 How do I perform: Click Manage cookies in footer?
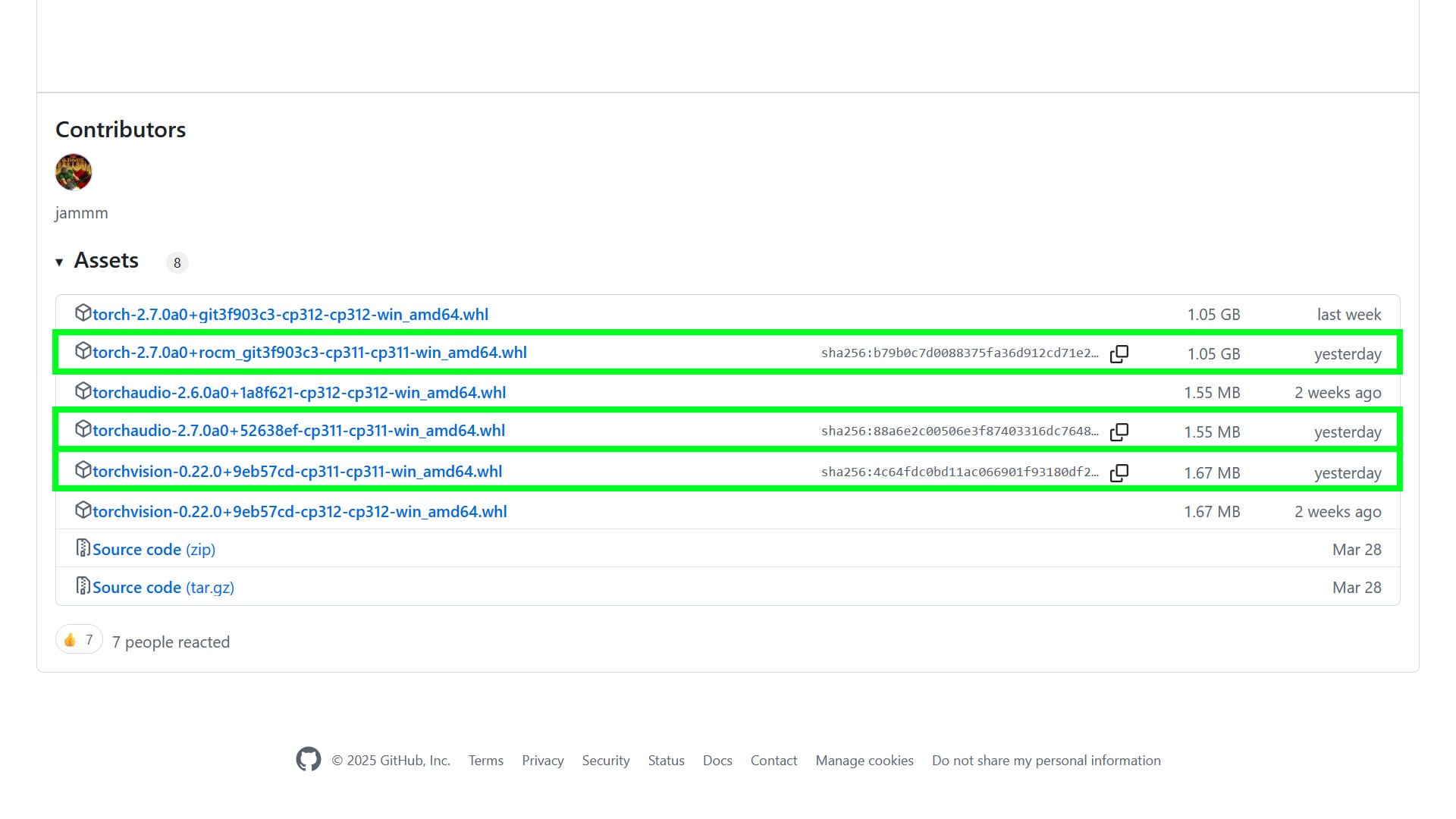(864, 761)
